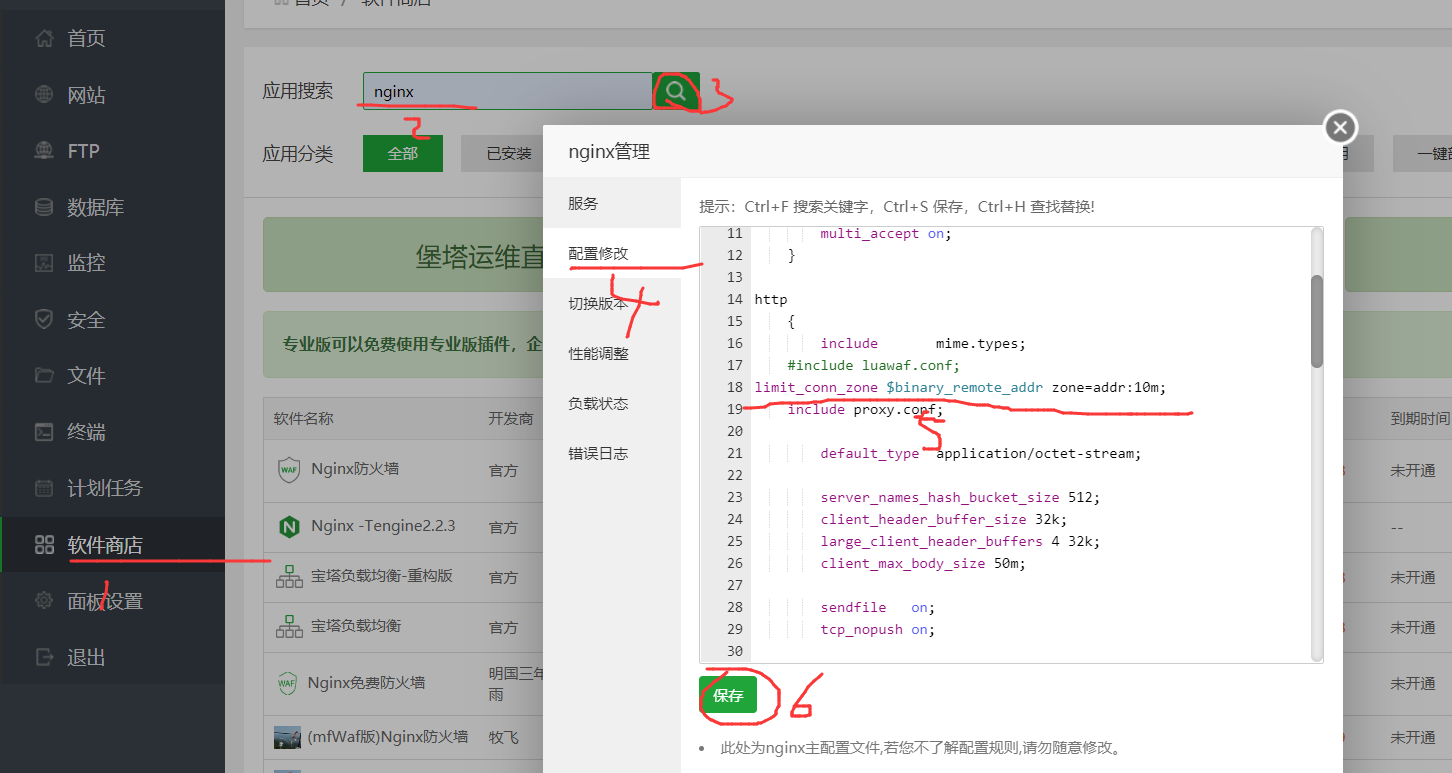Click the 退出 logout icon
This screenshot has height=773, width=1452.
click(x=43, y=657)
